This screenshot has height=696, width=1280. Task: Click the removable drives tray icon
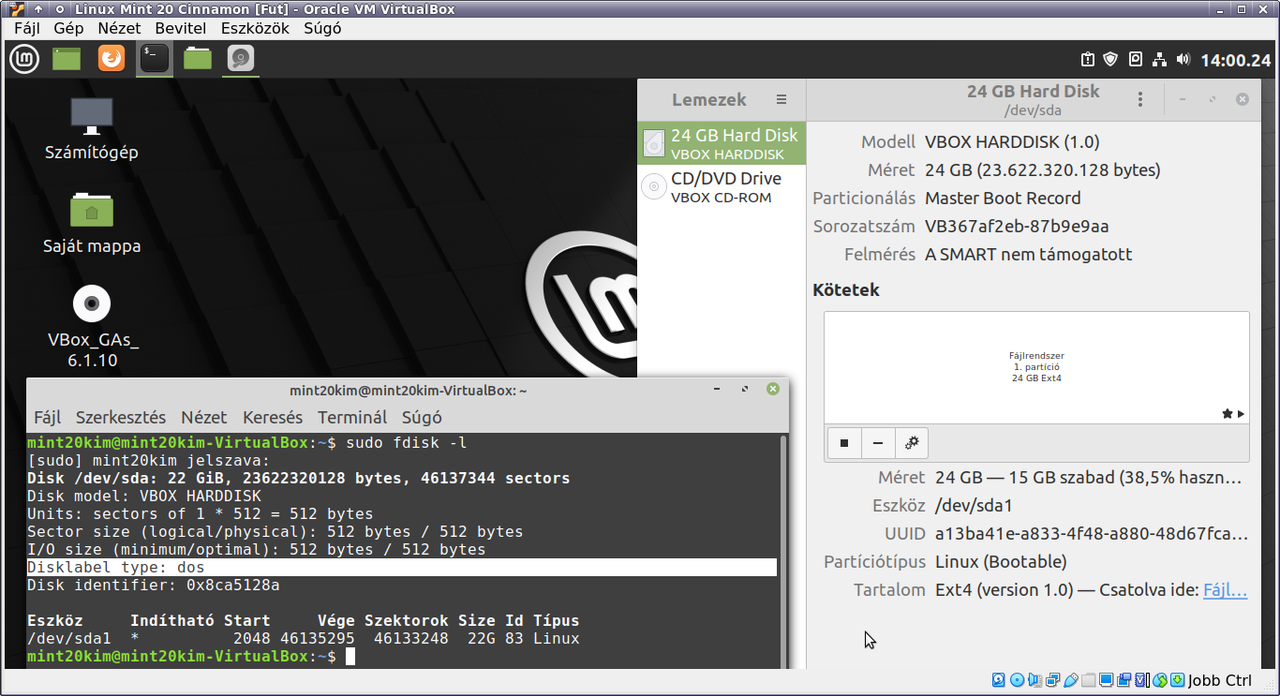tap(1135, 59)
